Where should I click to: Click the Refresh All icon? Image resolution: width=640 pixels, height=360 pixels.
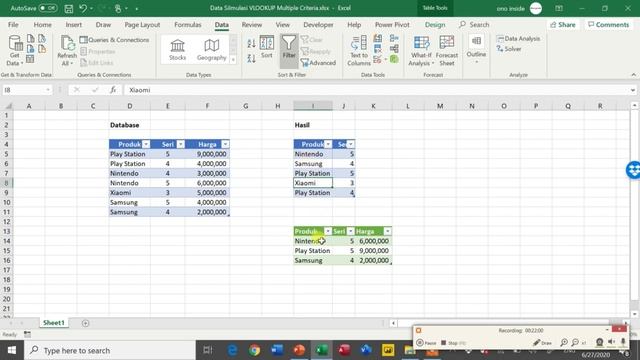[67, 51]
